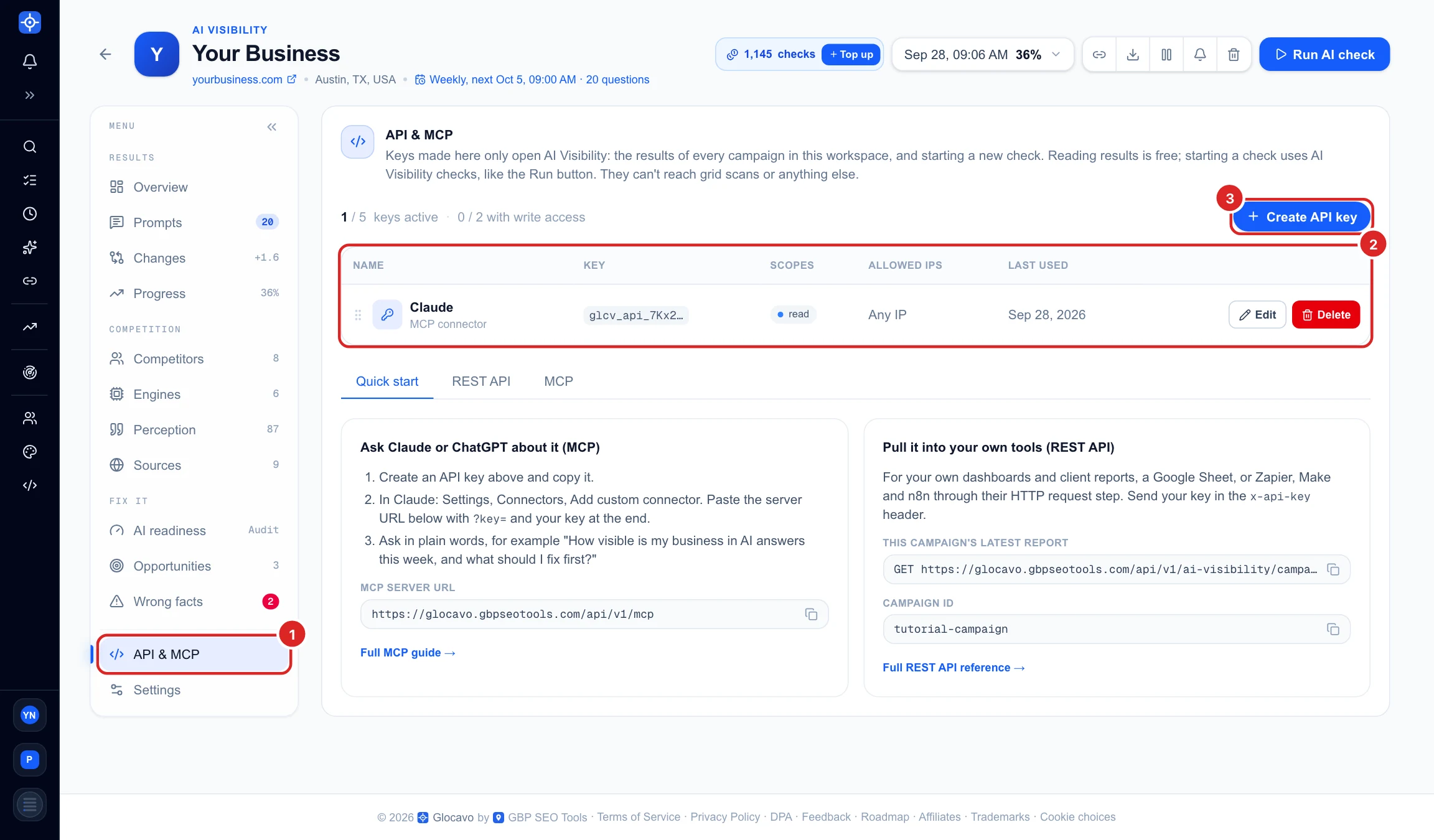This screenshot has width=1434, height=840.
Task: Open yourbusiness.com link
Action: [x=244, y=80]
